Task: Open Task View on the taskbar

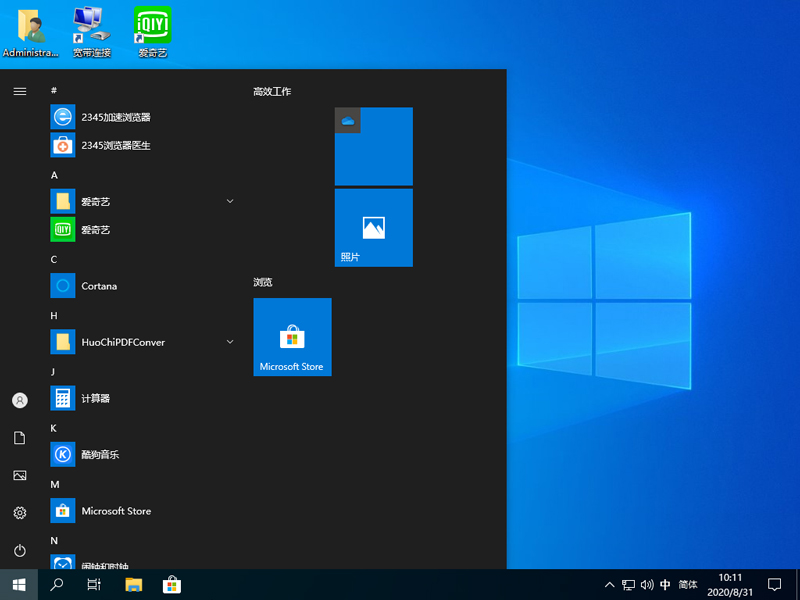Action: 94,584
